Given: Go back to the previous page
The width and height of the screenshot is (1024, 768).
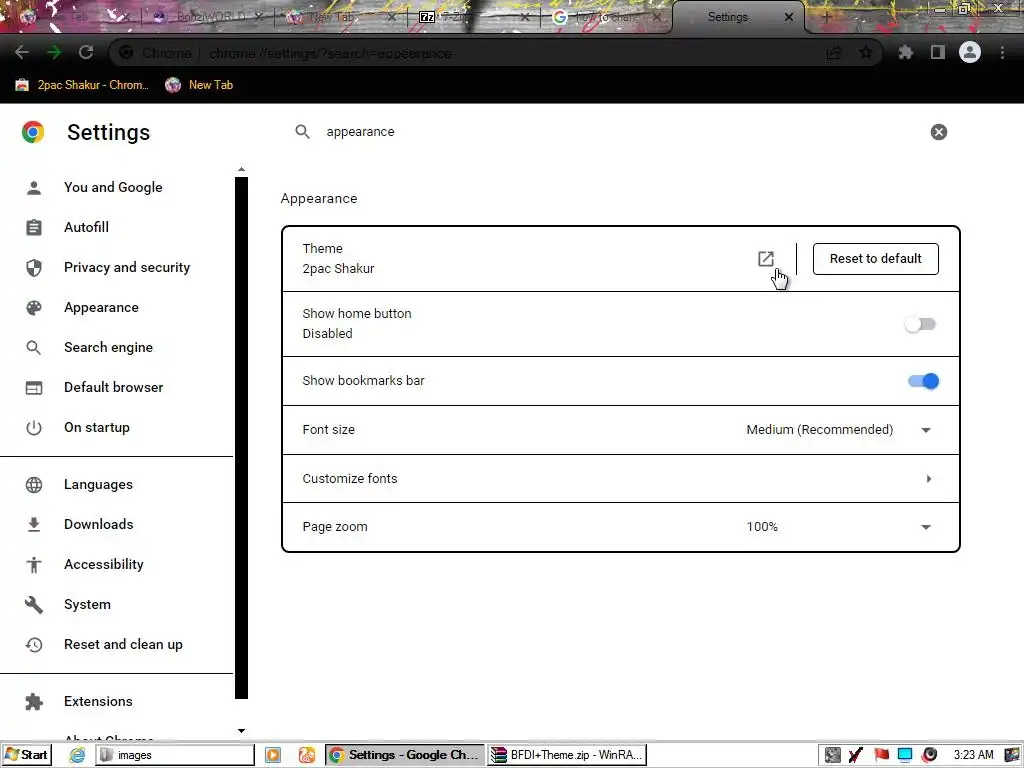Looking at the screenshot, I should pyautogui.click(x=22, y=52).
